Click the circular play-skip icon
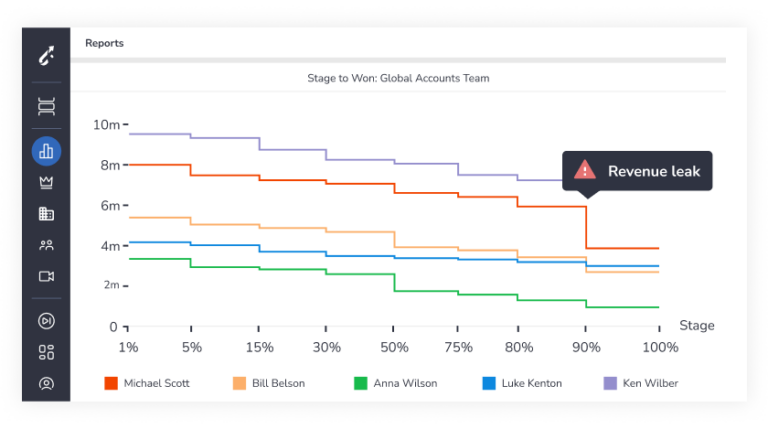The width and height of the screenshot is (768, 429). (x=47, y=321)
